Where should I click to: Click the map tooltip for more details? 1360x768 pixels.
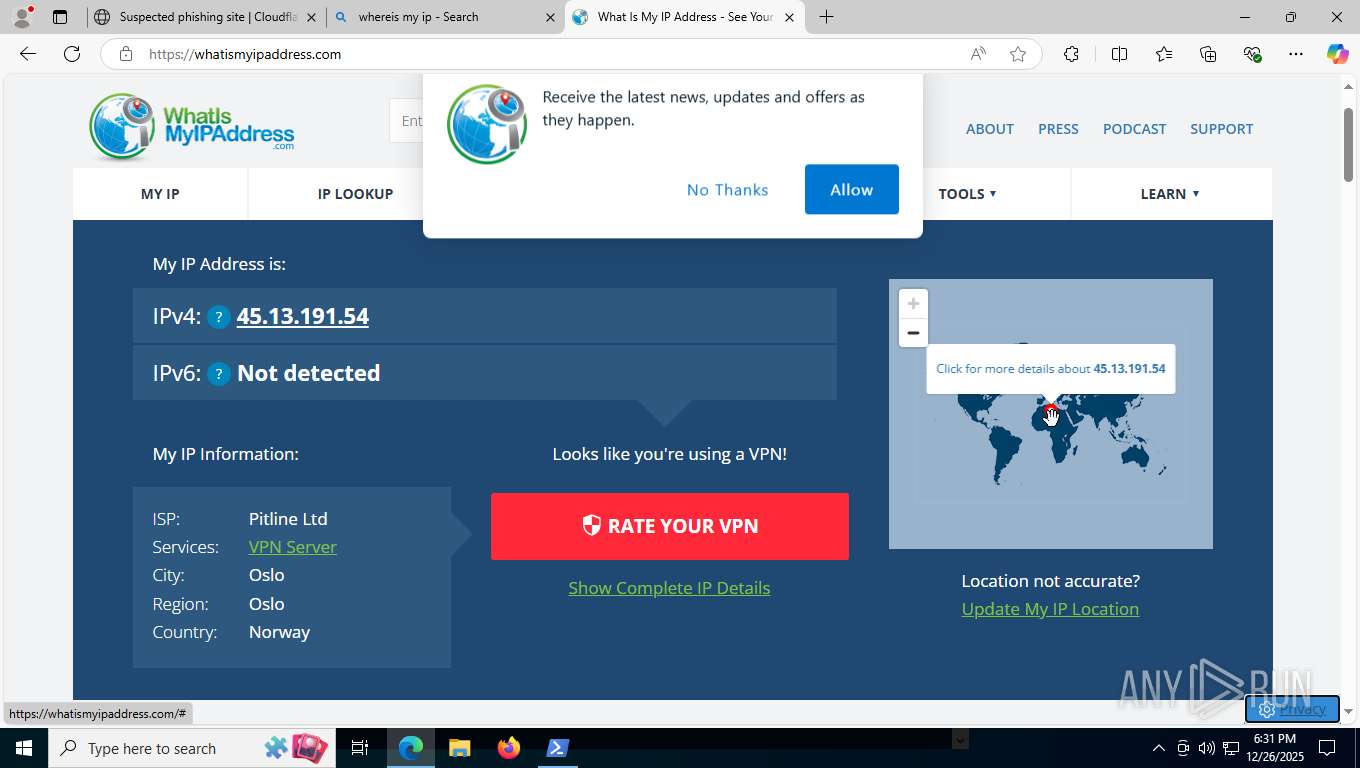tap(1051, 369)
